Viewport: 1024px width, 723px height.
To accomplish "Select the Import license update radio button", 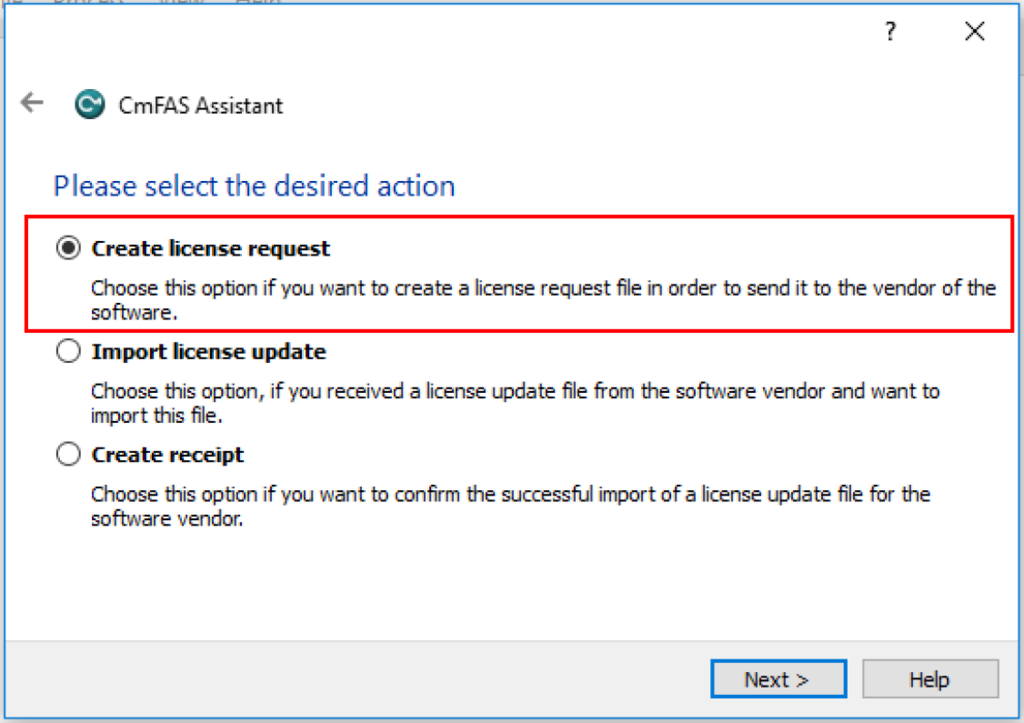I will (69, 352).
